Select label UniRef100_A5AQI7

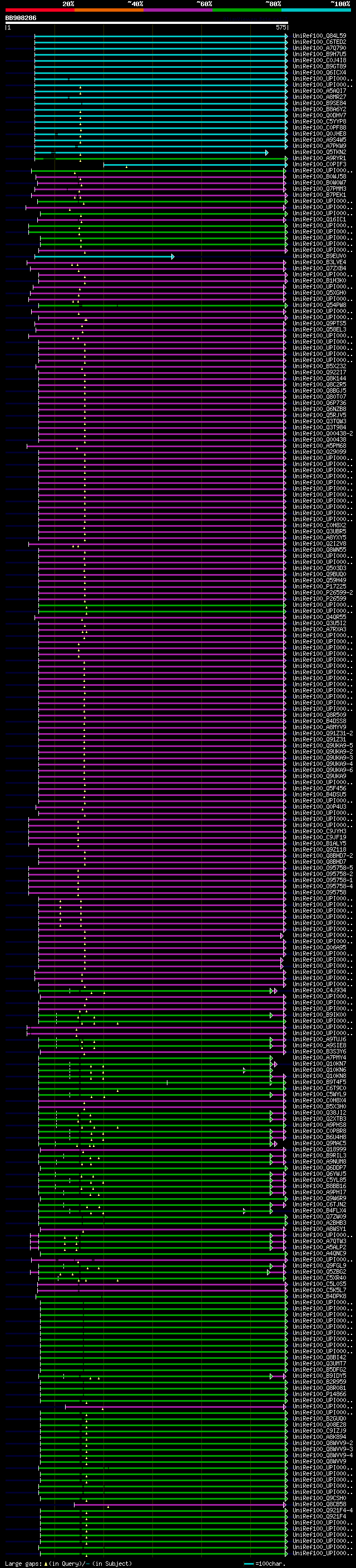[x=319, y=91]
